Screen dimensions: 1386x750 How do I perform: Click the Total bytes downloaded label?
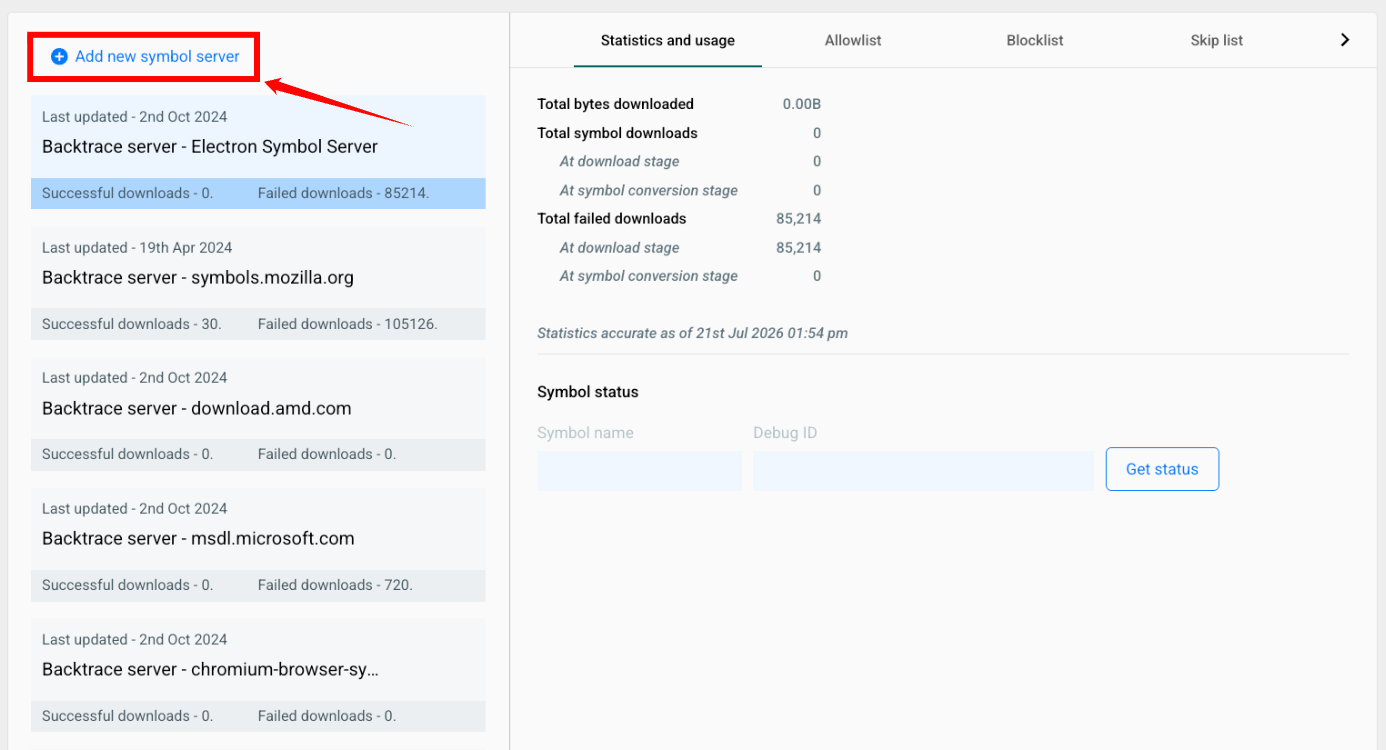point(615,104)
